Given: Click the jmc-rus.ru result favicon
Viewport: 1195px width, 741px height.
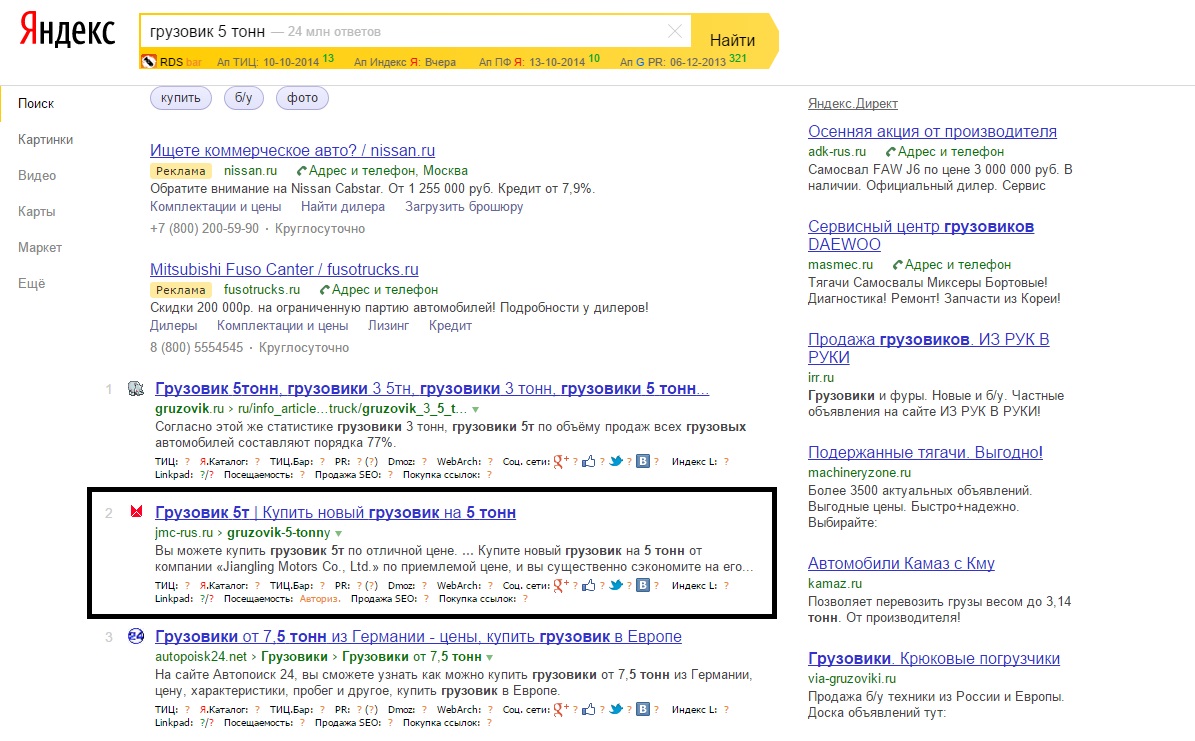Looking at the screenshot, I should [x=136, y=512].
